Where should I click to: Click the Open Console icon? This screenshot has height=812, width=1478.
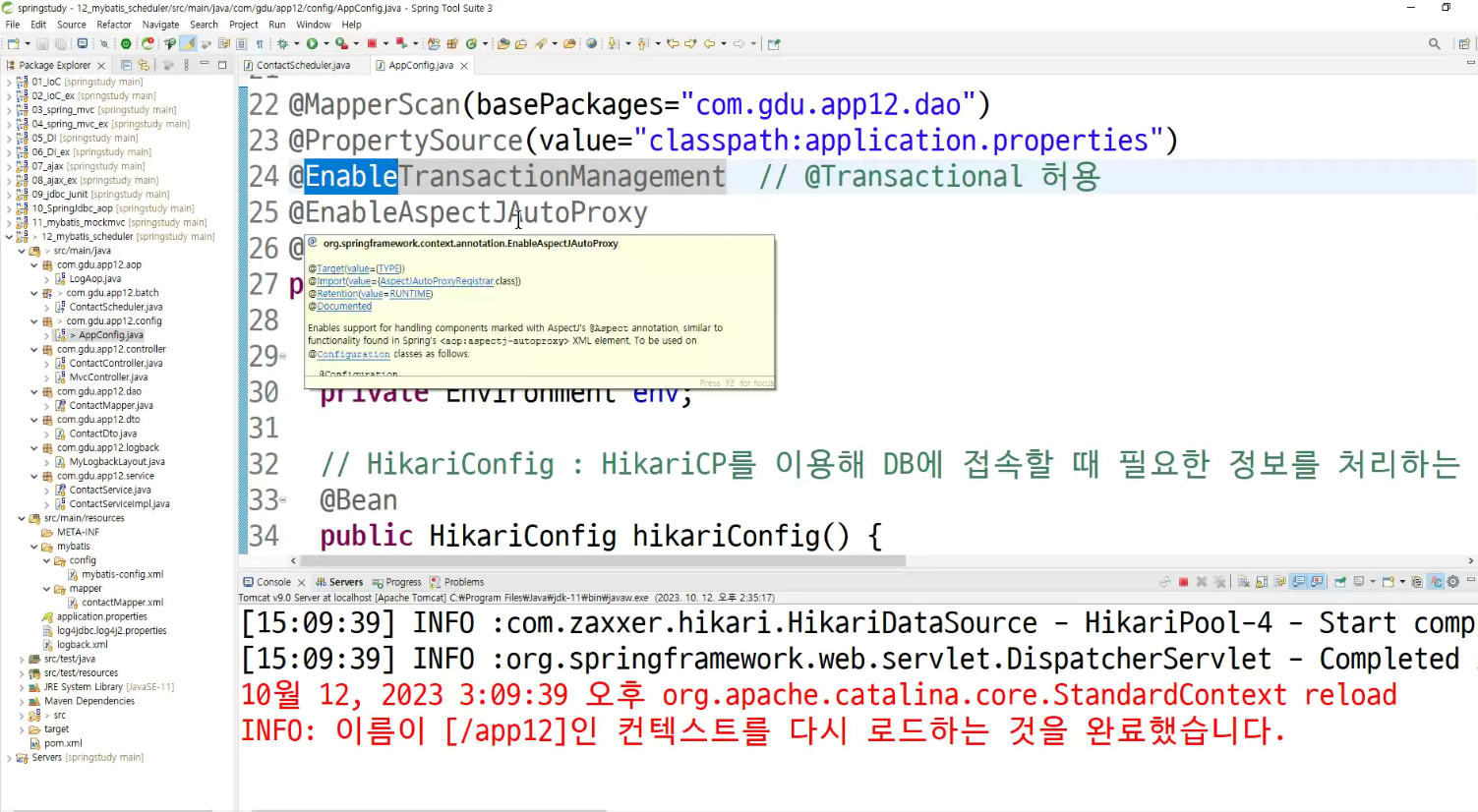coord(1388,582)
